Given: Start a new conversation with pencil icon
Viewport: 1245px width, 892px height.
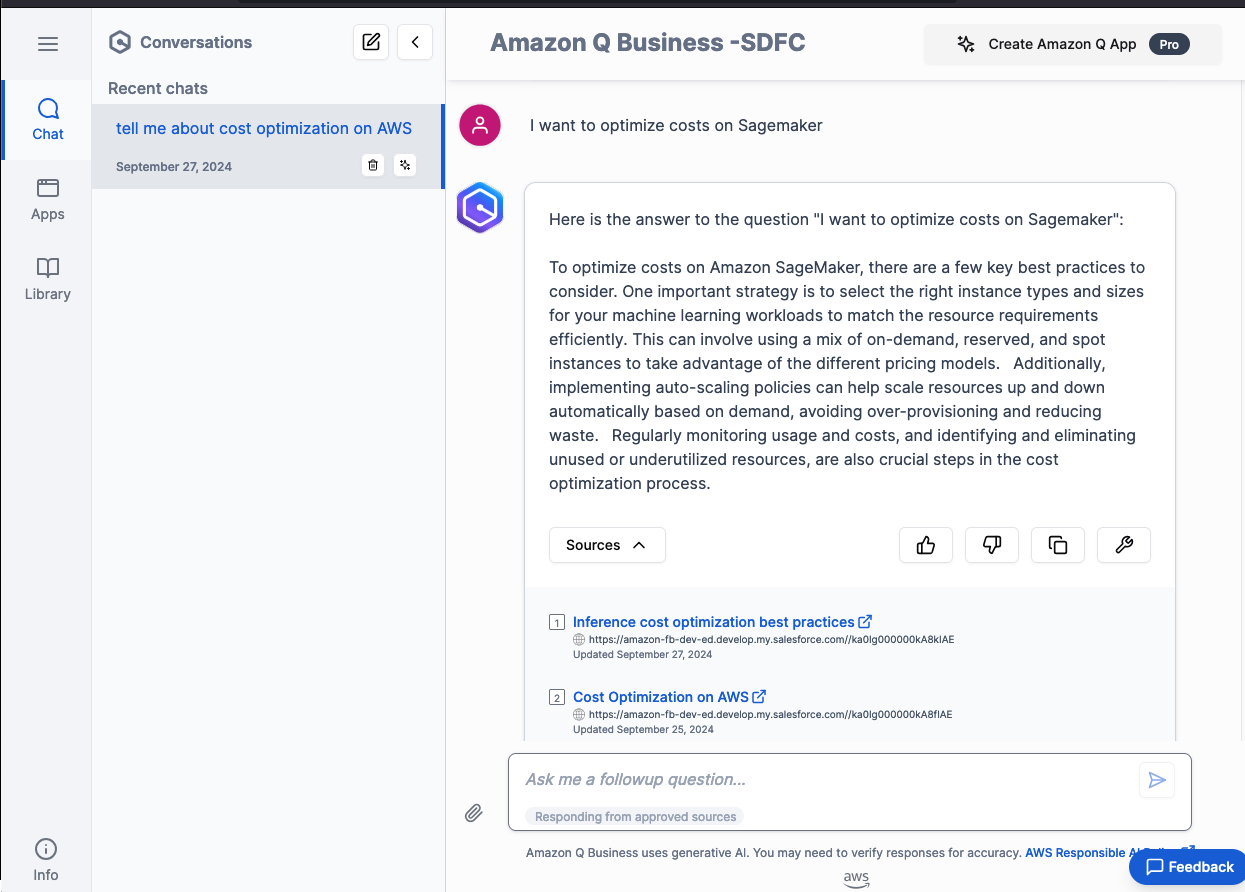Looking at the screenshot, I should click(x=371, y=42).
